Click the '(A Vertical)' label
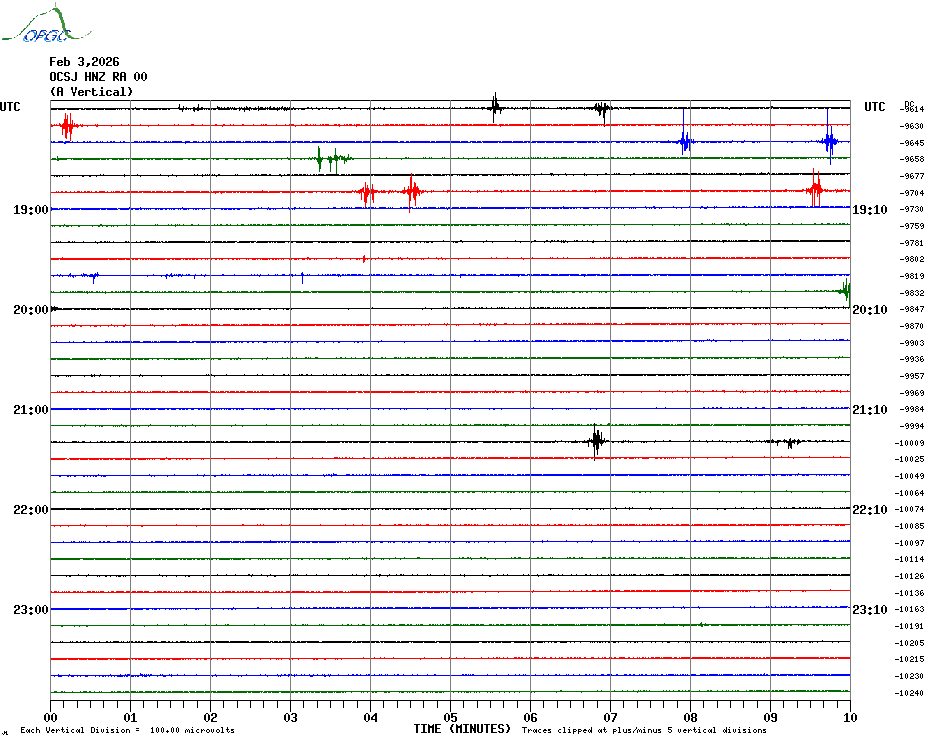This screenshot has width=930, height=744. [x=91, y=91]
